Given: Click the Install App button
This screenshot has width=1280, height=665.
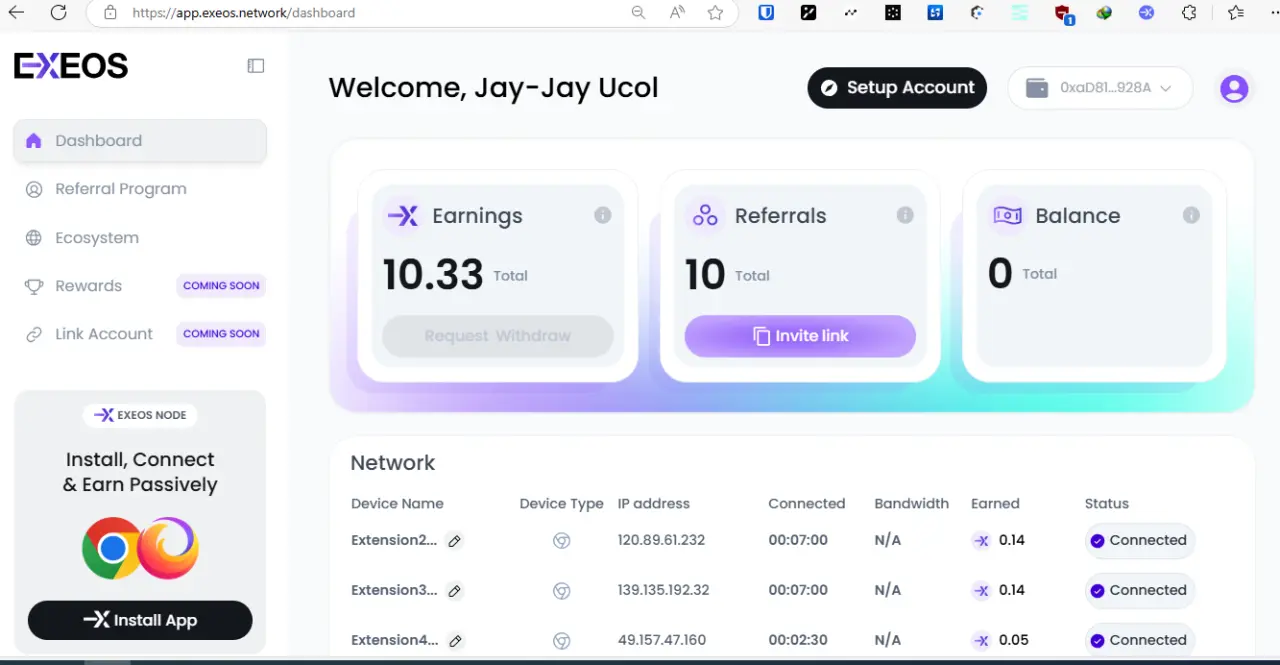Looking at the screenshot, I should click(x=140, y=620).
